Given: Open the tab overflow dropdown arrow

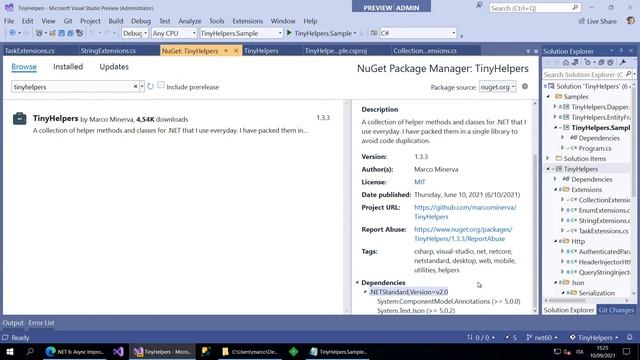Looking at the screenshot, I should (528, 51).
